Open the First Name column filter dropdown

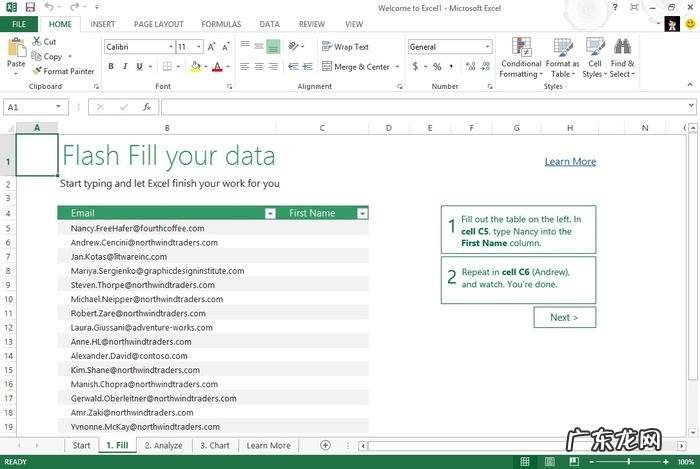(362, 213)
